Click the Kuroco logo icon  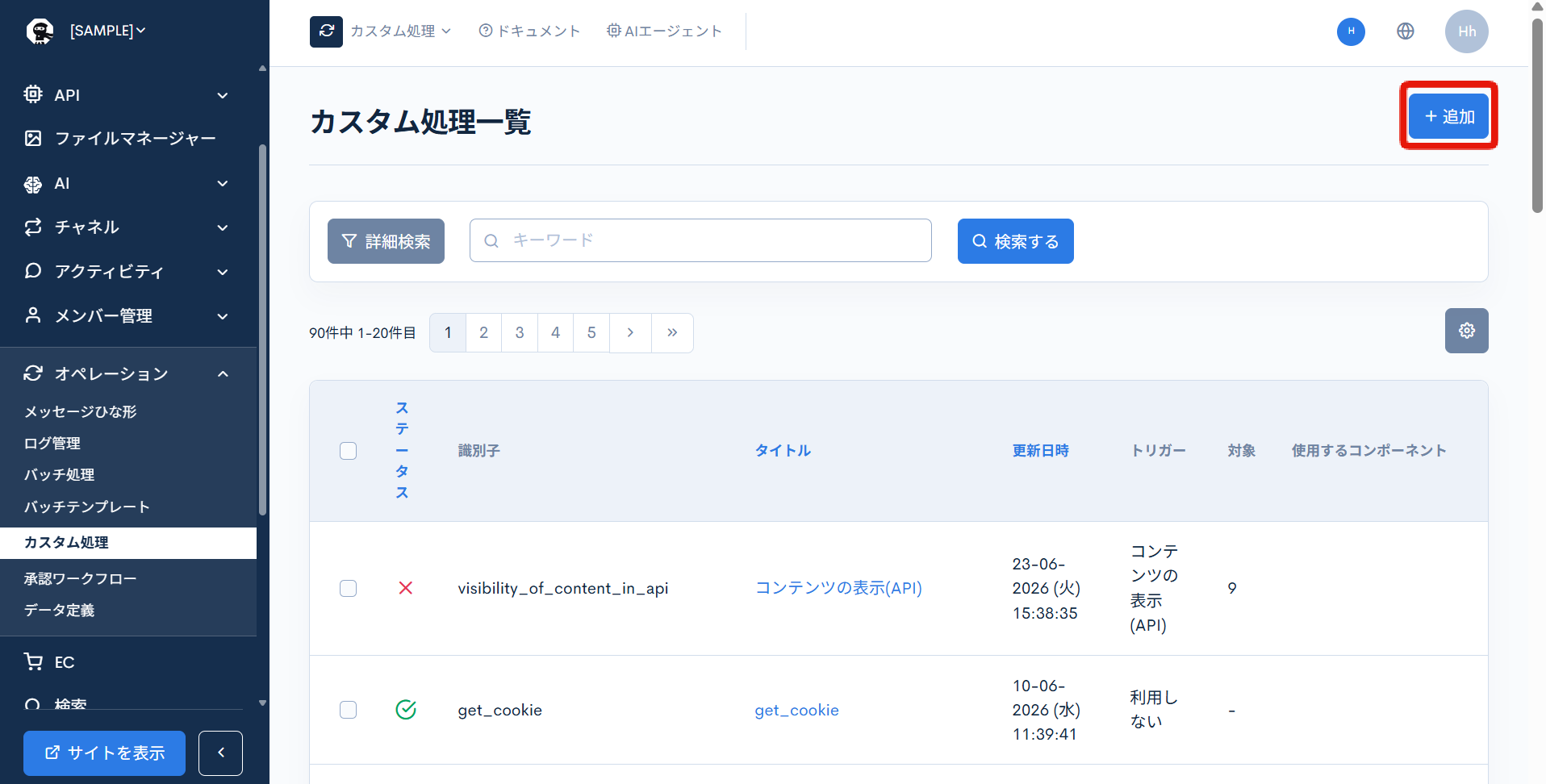[40, 31]
